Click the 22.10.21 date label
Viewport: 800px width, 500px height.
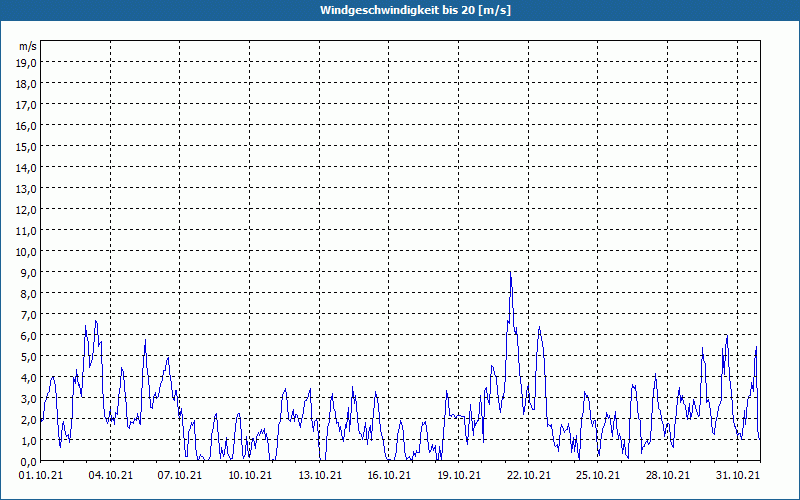pos(529,475)
